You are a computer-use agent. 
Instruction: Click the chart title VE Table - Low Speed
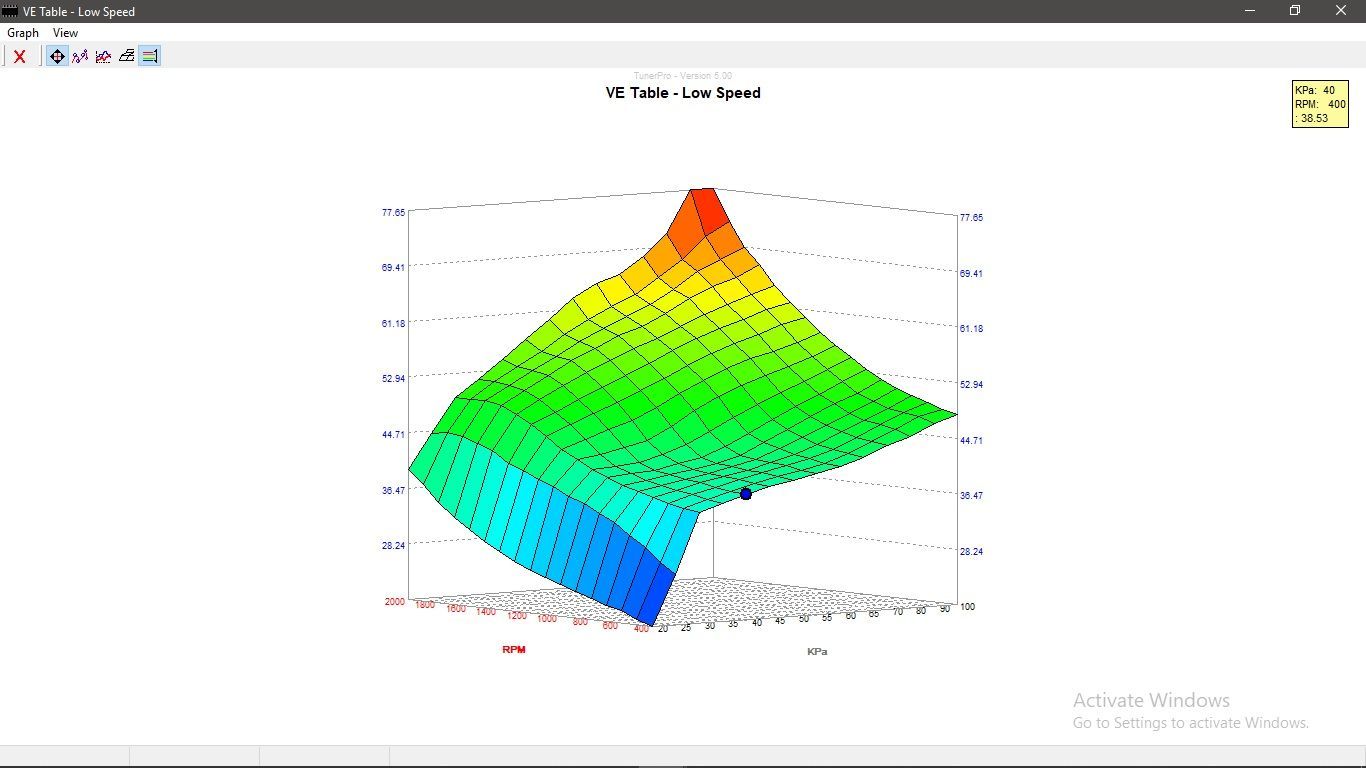click(683, 93)
